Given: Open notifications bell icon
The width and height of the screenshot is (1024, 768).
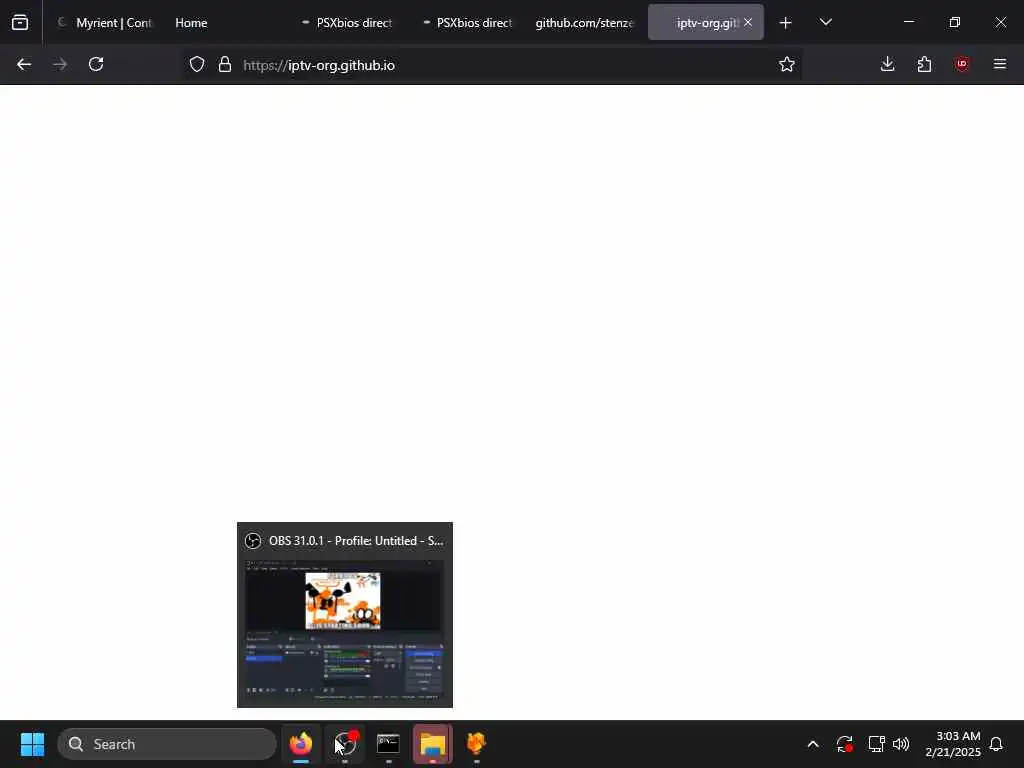Looking at the screenshot, I should [x=996, y=744].
